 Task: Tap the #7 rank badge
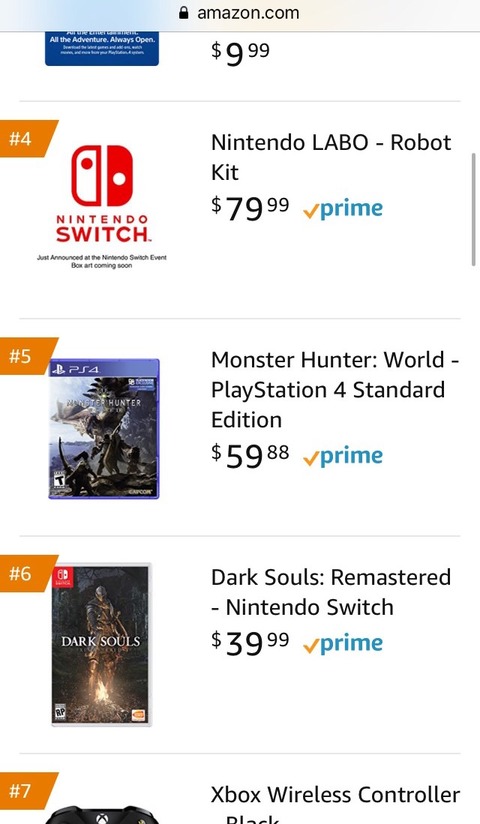27,791
